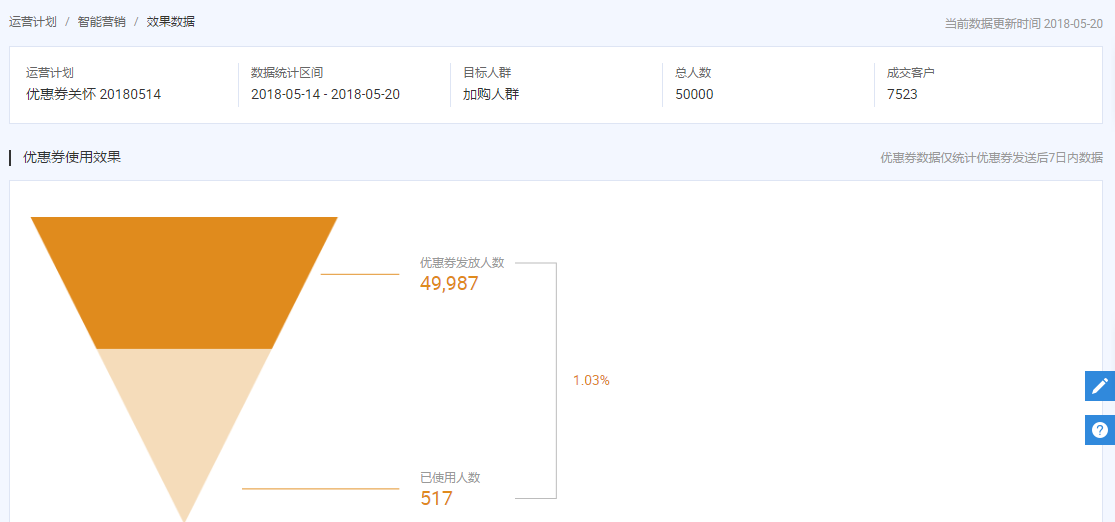Screen dimensions: 1115x522
Task: Click the blue pencil edit icon
Action: click(1099, 386)
